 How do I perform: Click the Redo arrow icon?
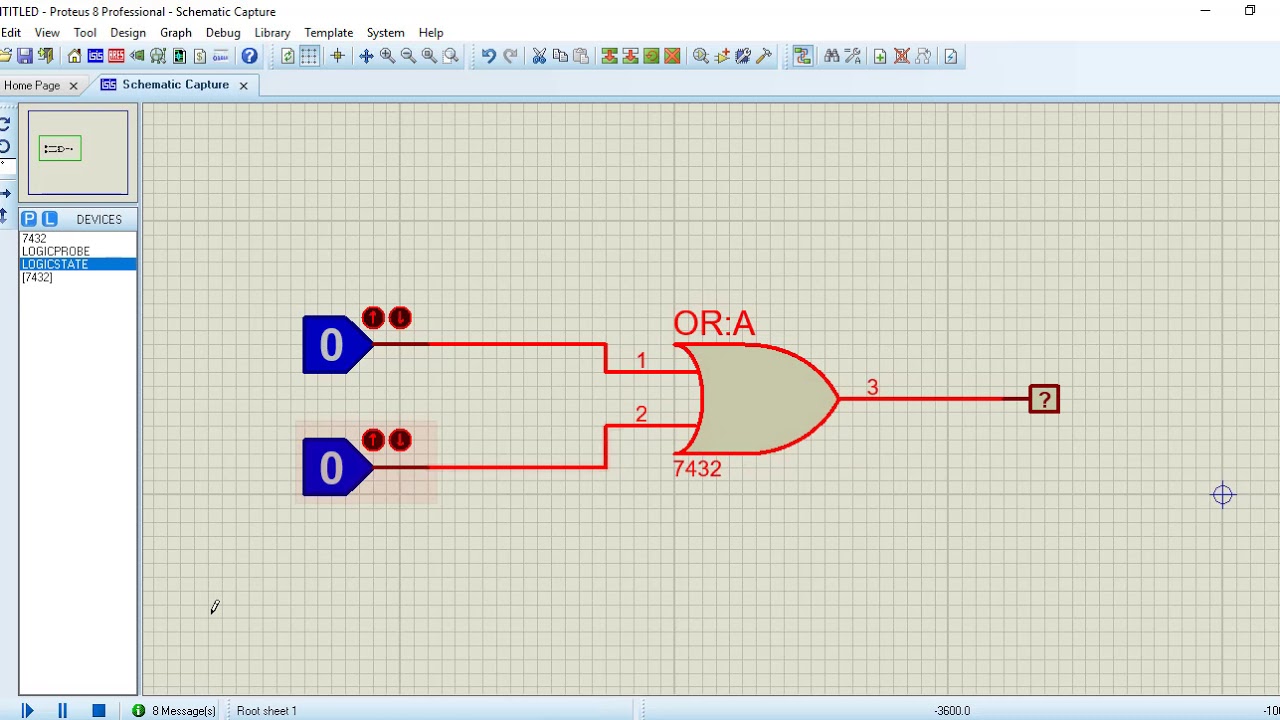[x=510, y=56]
